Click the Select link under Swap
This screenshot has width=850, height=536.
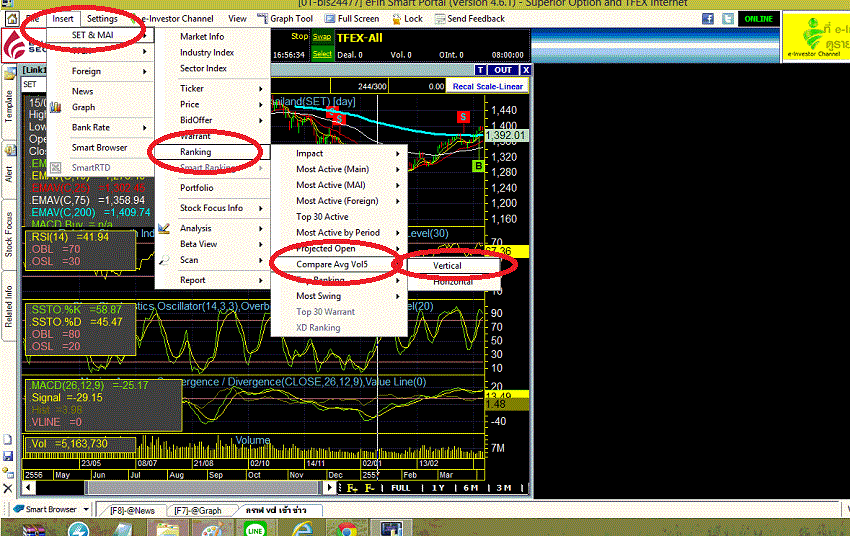click(321, 54)
